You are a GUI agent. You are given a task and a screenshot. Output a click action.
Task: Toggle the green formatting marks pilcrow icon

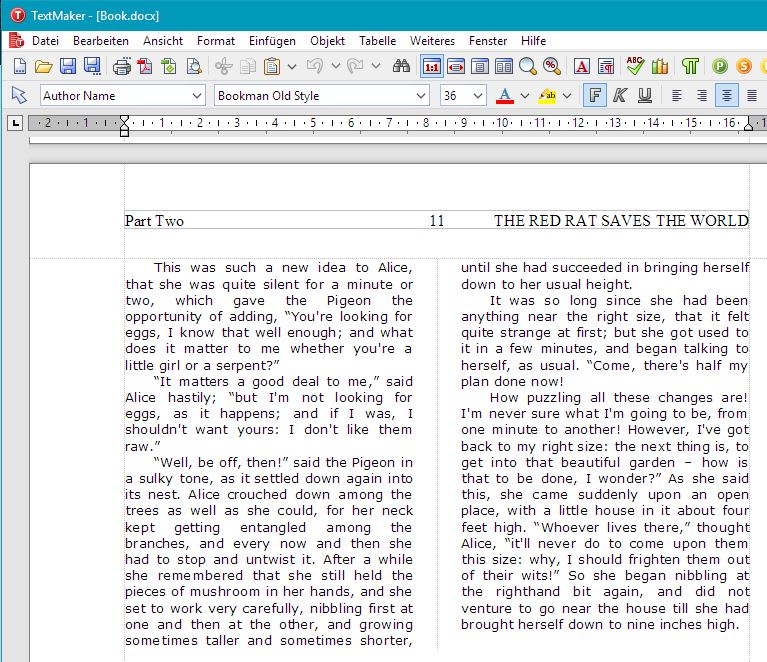click(690, 66)
